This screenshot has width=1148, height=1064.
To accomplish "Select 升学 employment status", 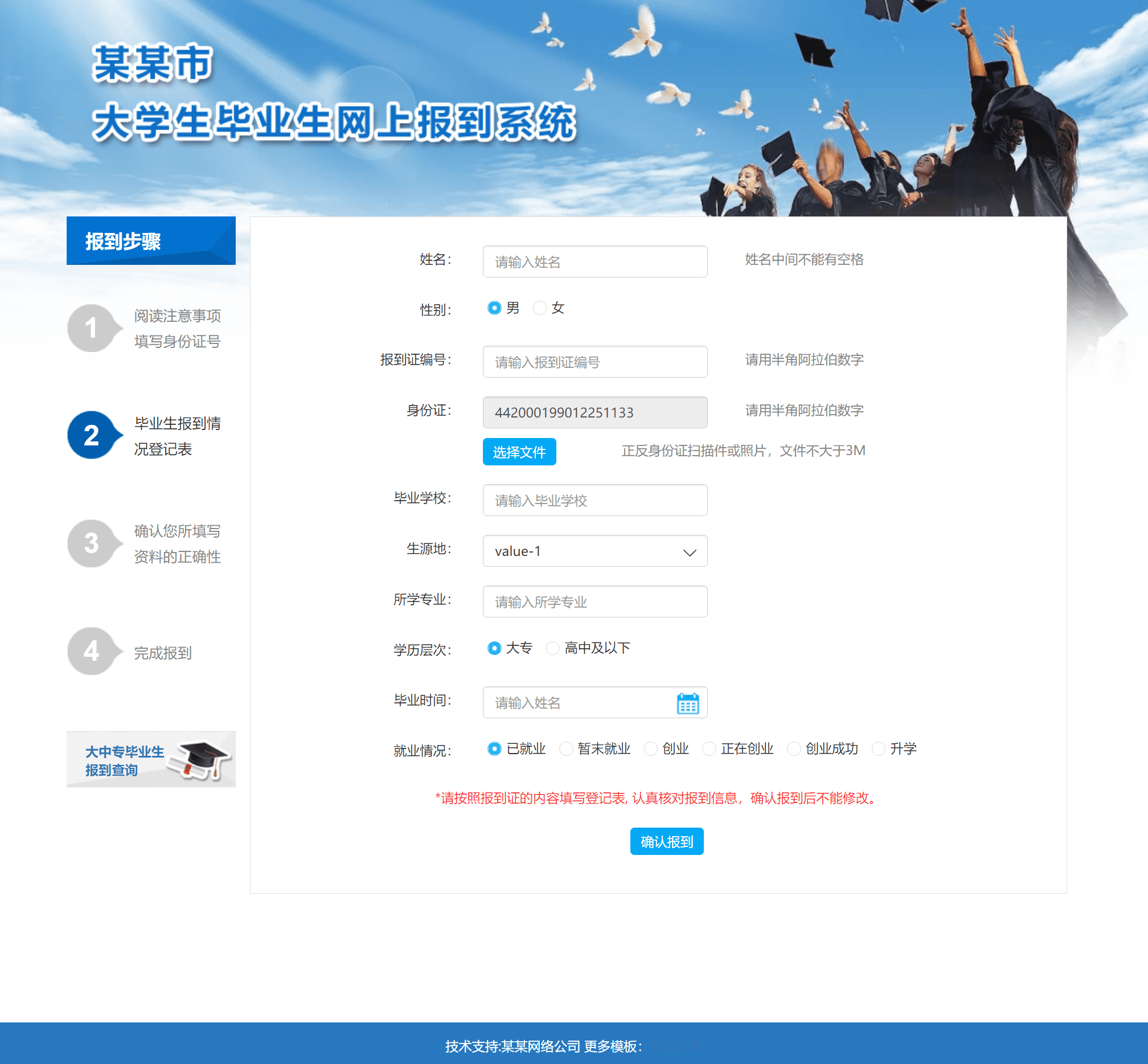I will pyautogui.click(x=879, y=748).
